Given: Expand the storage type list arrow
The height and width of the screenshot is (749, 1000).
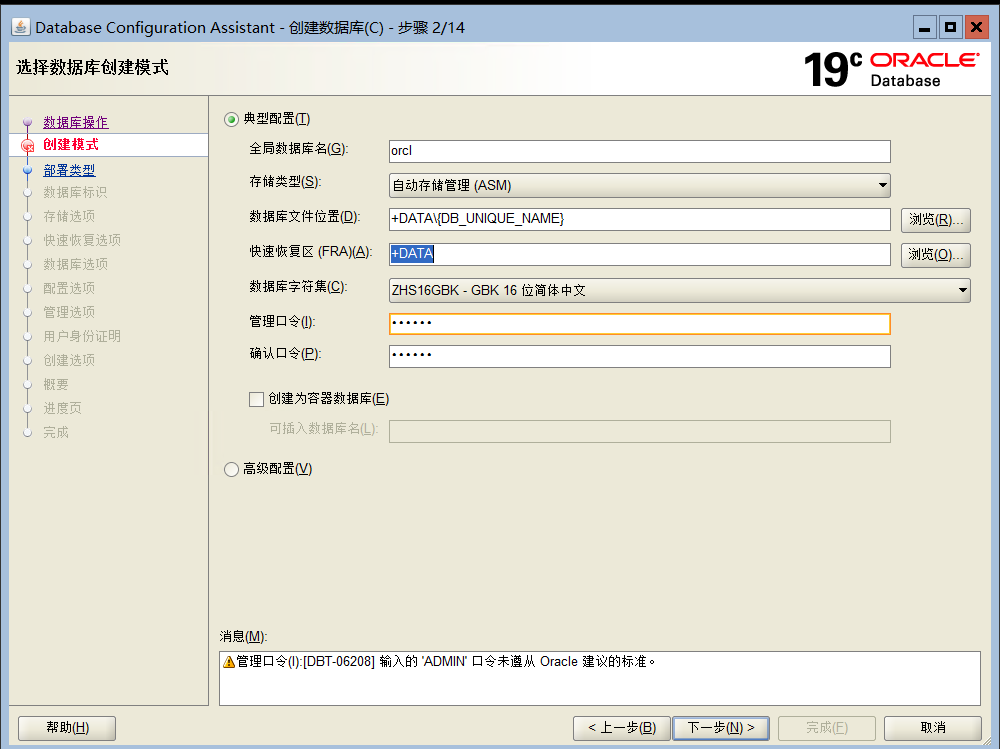Looking at the screenshot, I should pos(882,185).
